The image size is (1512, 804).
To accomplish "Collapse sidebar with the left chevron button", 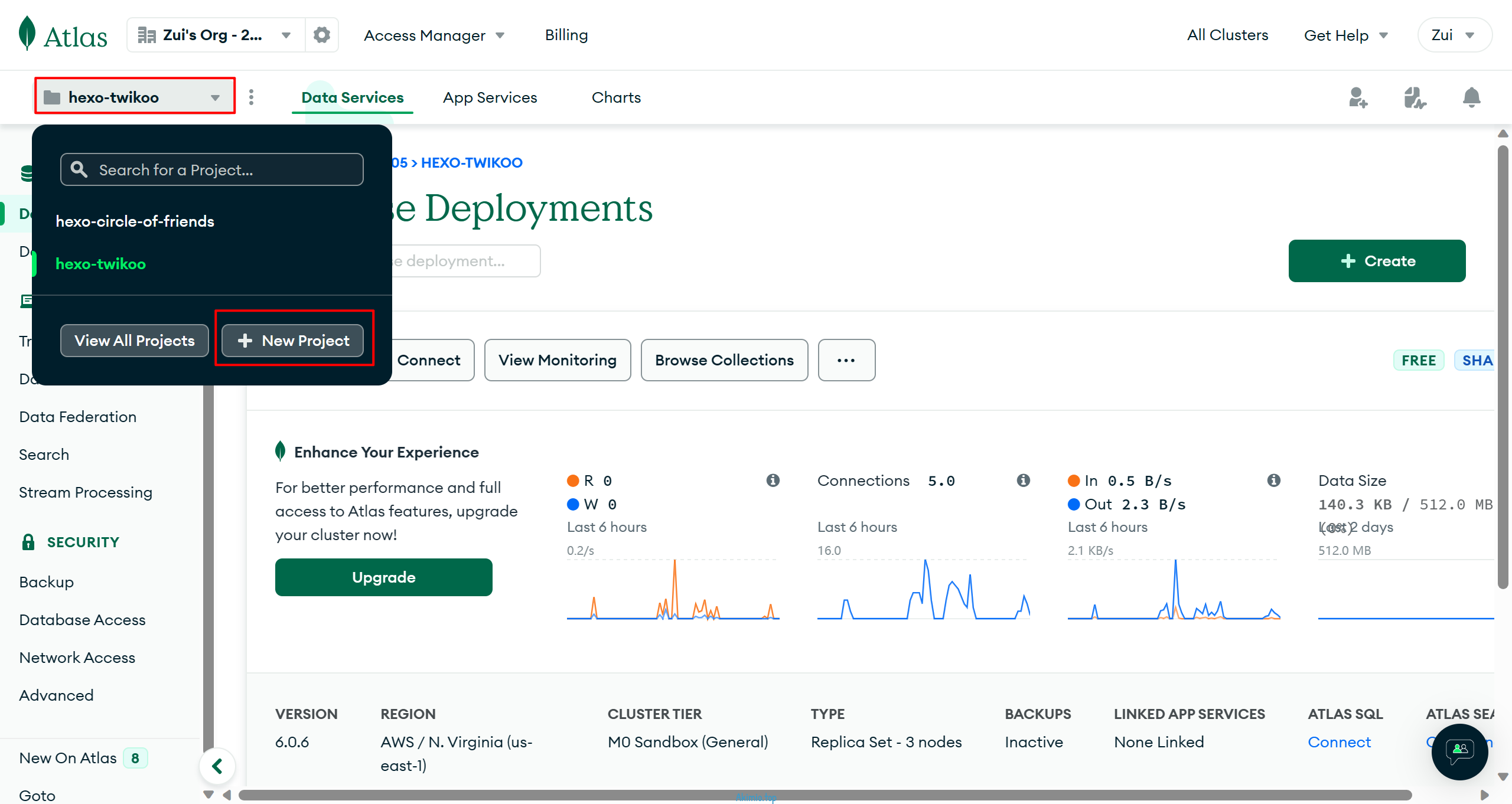I will click(x=217, y=766).
